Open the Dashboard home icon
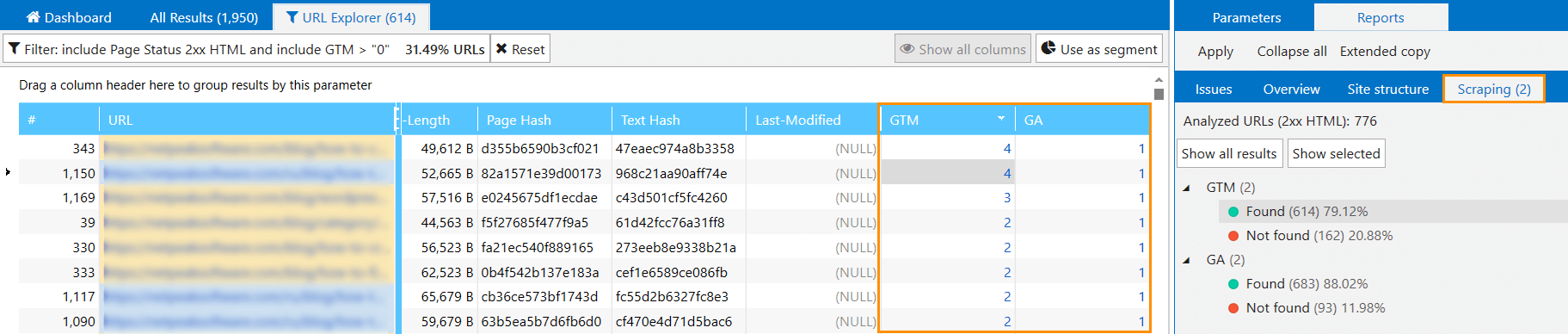The height and width of the screenshot is (334, 1568). 33,17
